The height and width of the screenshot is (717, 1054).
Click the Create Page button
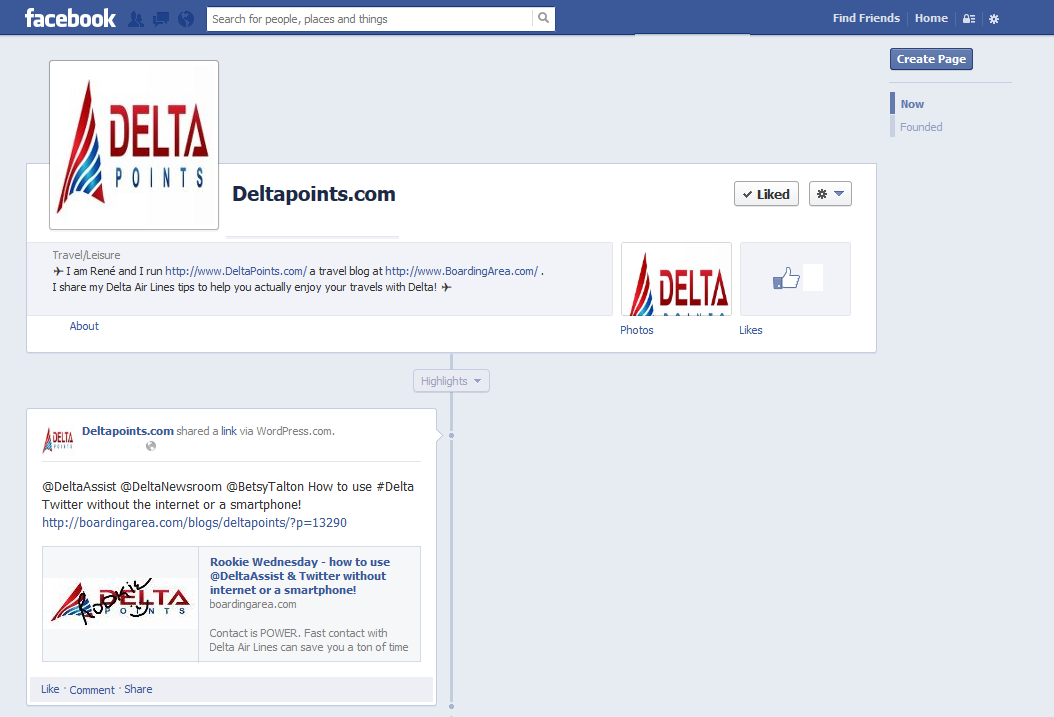(x=931, y=59)
